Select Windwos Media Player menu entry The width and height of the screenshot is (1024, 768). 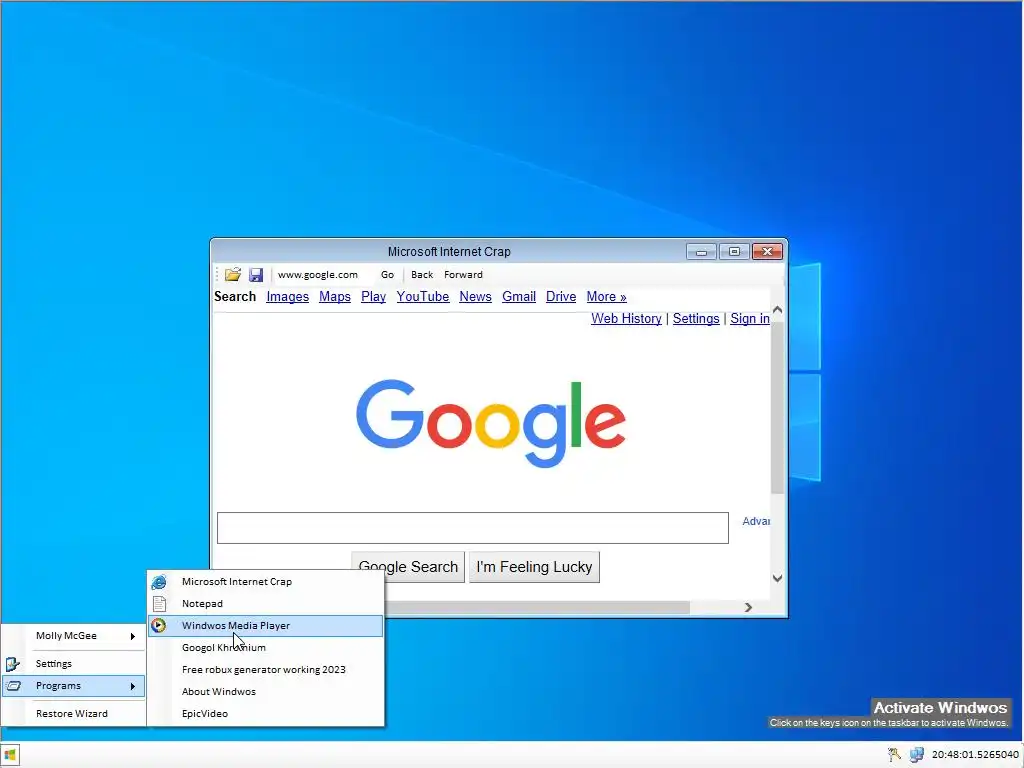click(266, 626)
